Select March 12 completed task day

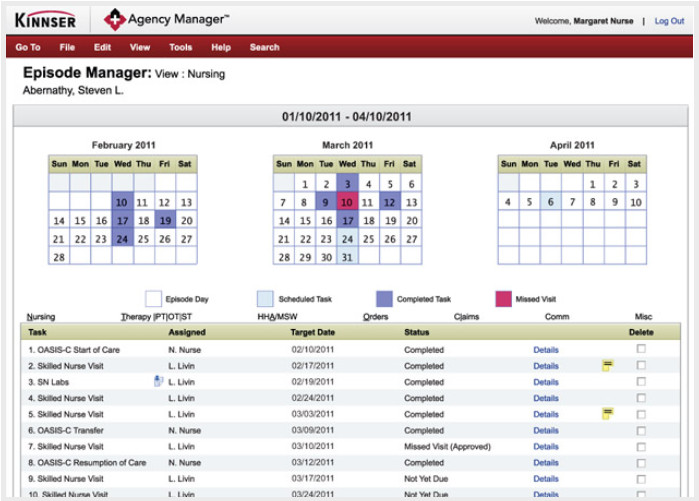tap(390, 202)
